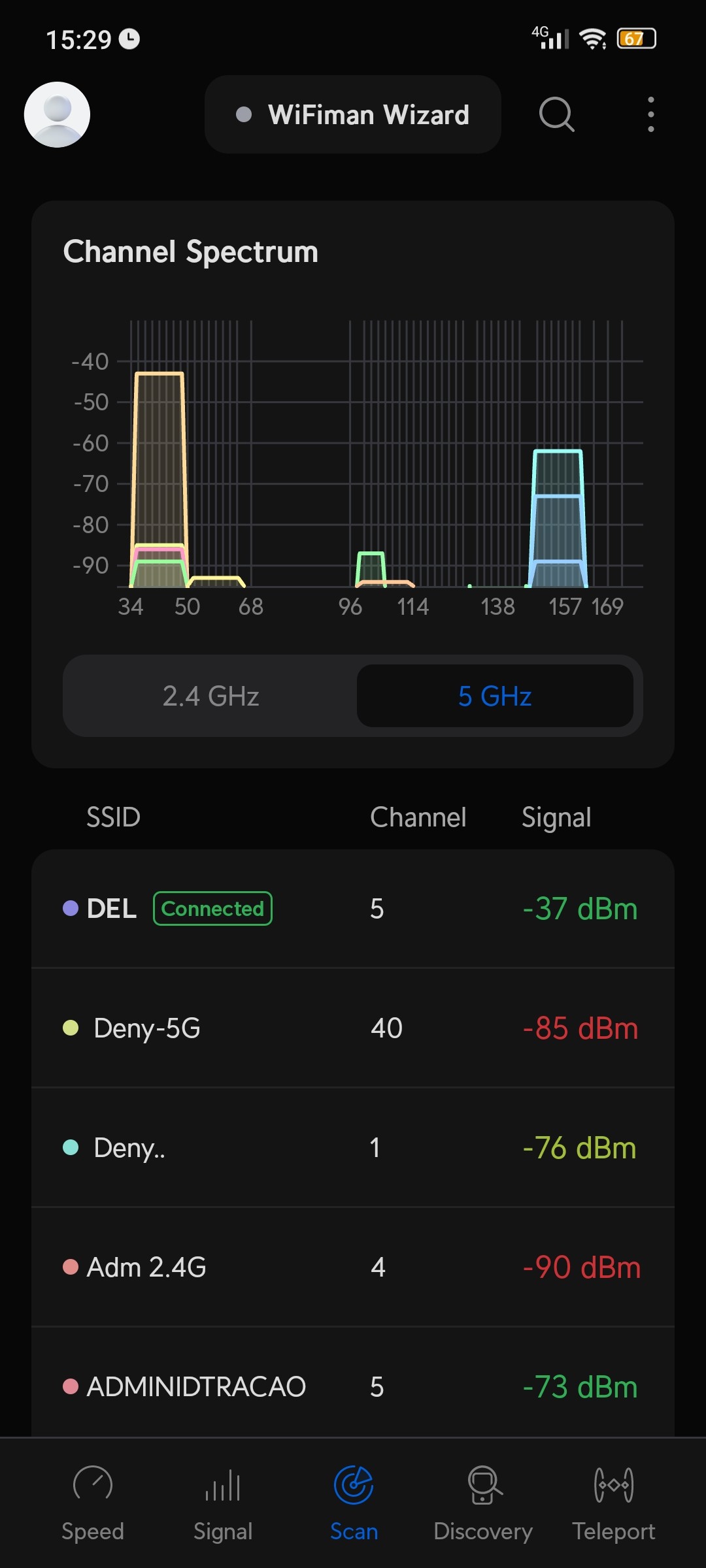Sort list by Channel column header
The width and height of the screenshot is (706, 1568).
418,817
